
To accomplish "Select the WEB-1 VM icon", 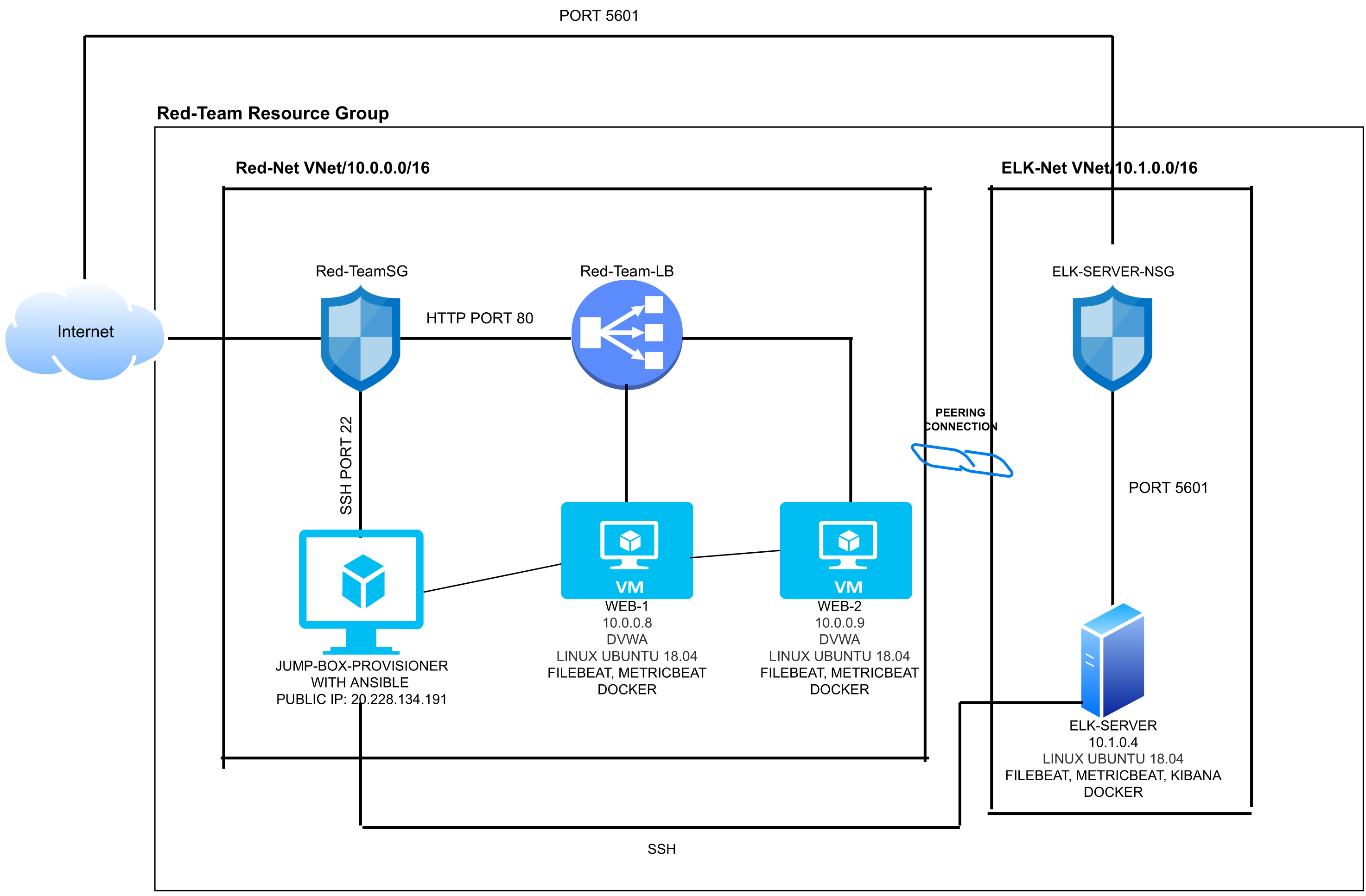I will point(627,550).
